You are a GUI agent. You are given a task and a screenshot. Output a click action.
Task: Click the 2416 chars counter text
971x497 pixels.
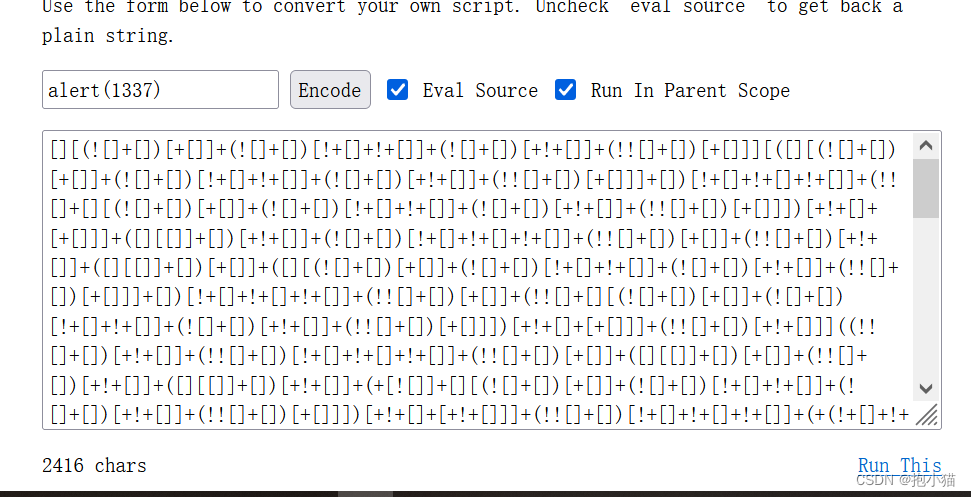pyautogui.click(x=94, y=465)
